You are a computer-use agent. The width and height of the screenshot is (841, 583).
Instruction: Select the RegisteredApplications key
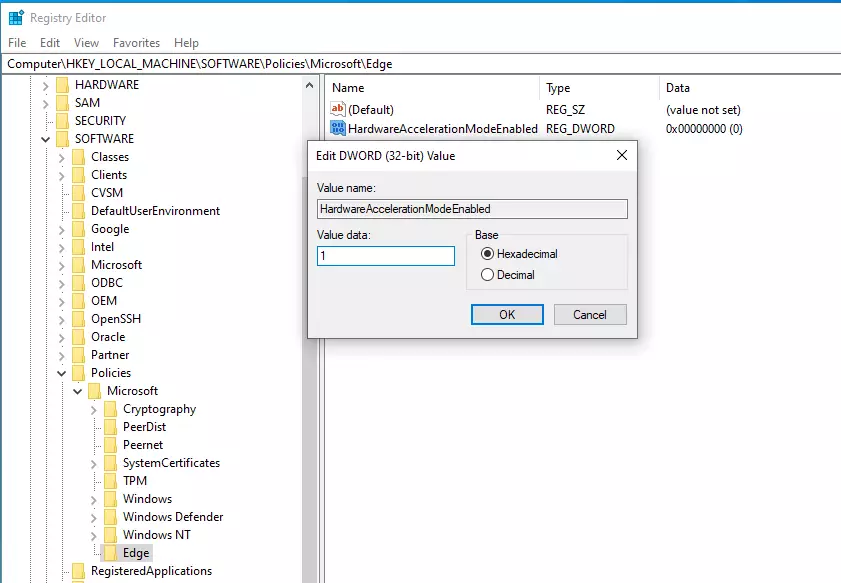pyautogui.click(x=151, y=571)
